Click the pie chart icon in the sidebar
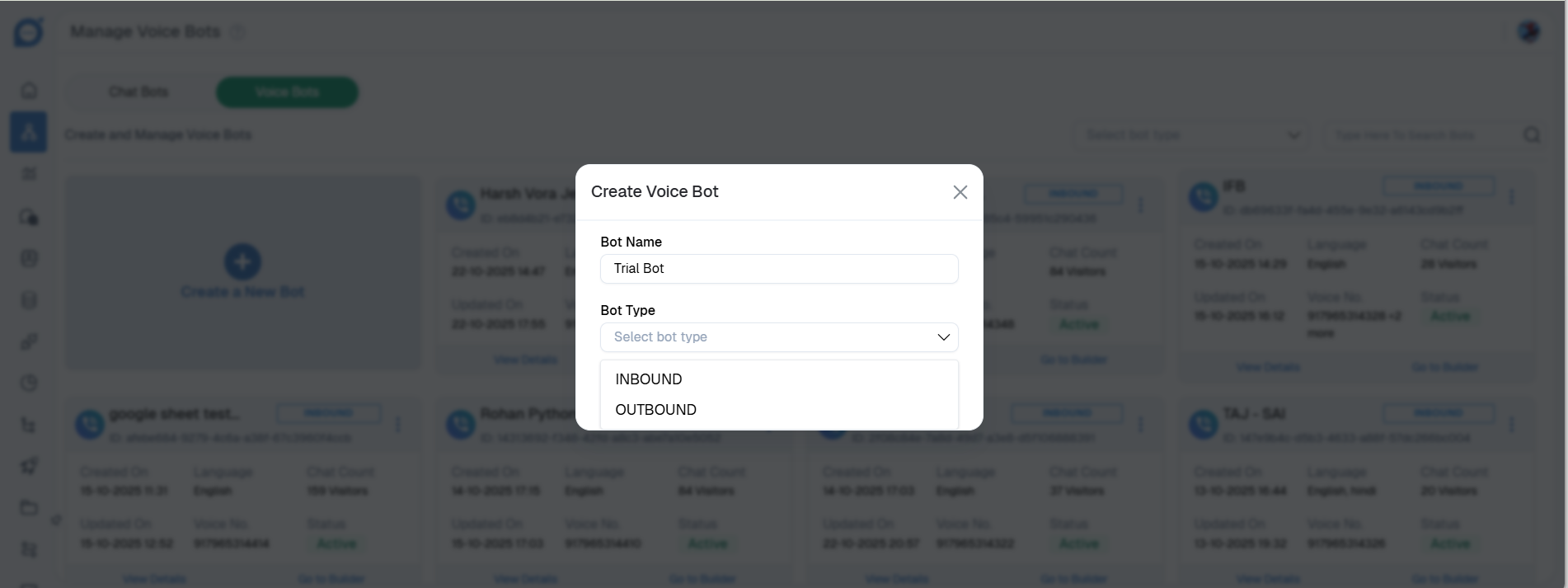 coord(29,383)
